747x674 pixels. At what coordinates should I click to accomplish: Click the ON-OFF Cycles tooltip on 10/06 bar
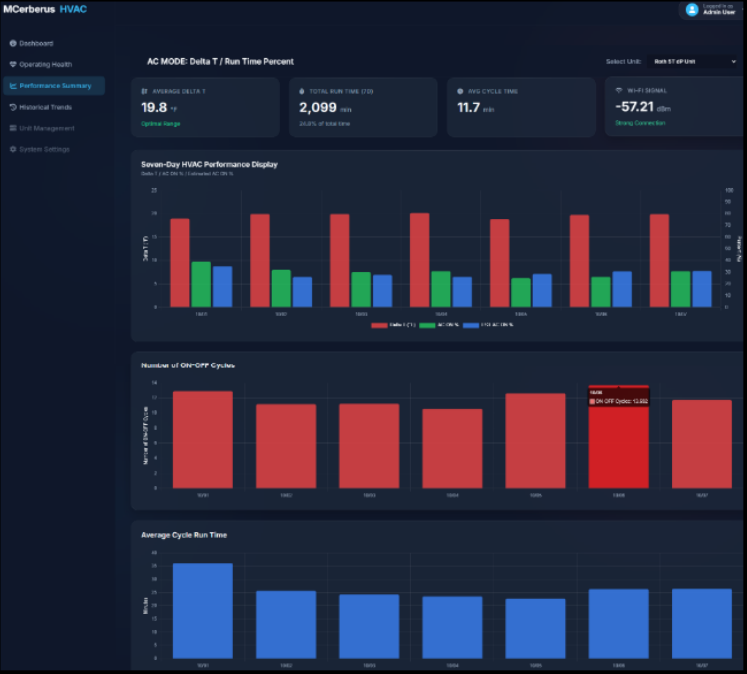(618, 397)
